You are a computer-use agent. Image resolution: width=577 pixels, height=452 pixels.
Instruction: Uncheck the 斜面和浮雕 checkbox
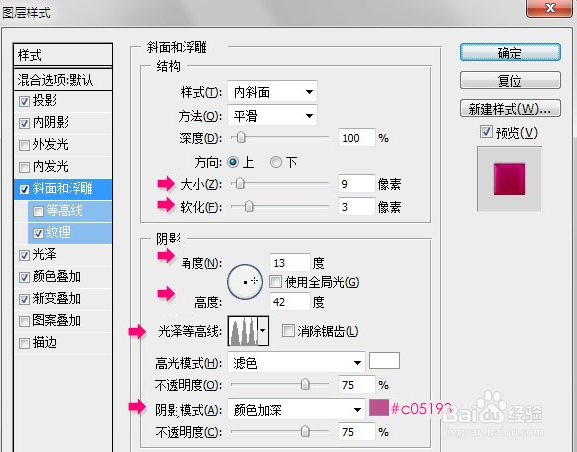(24, 189)
